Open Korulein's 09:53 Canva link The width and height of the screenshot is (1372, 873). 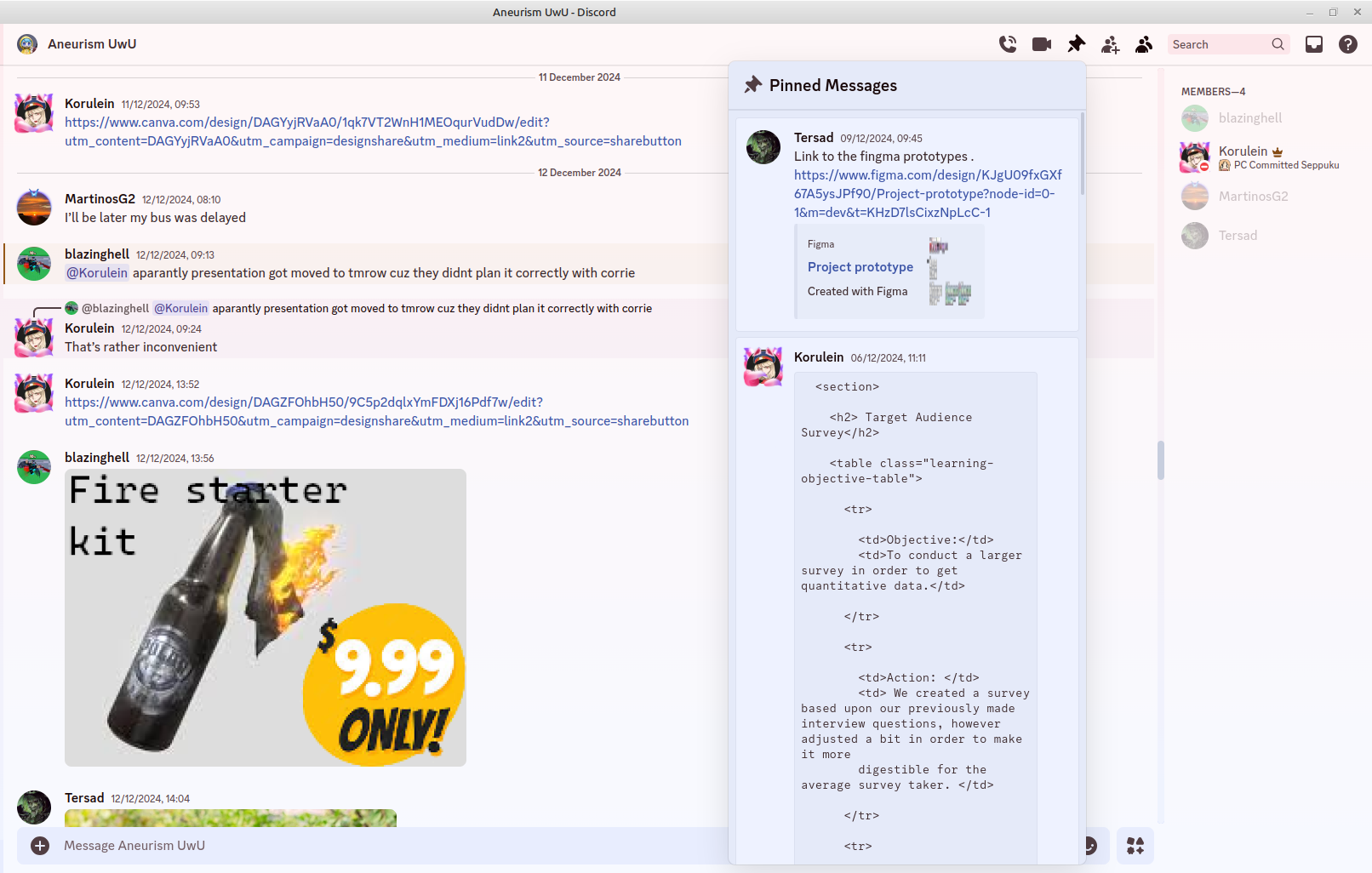click(373, 132)
